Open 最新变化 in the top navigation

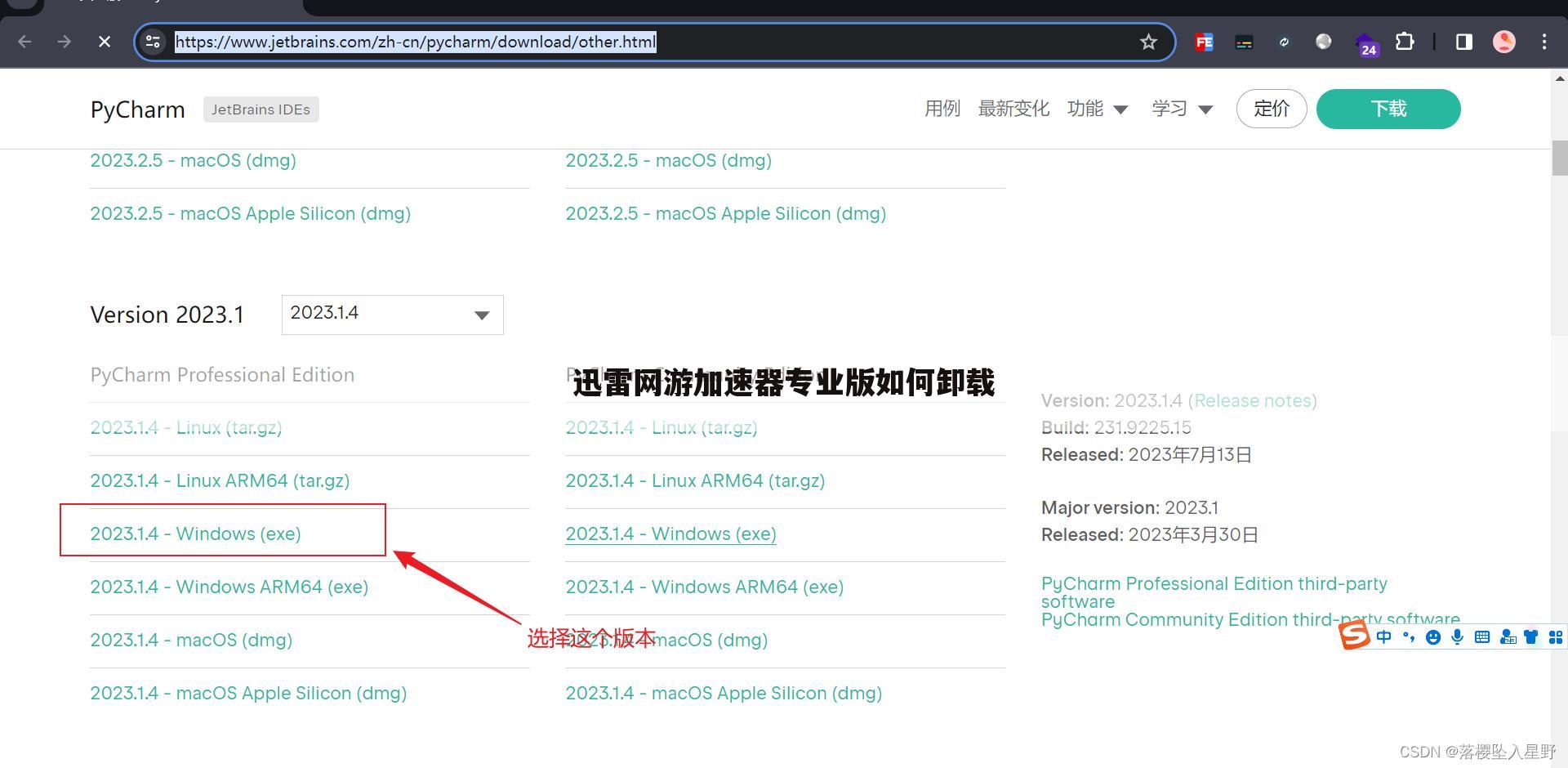1013,109
